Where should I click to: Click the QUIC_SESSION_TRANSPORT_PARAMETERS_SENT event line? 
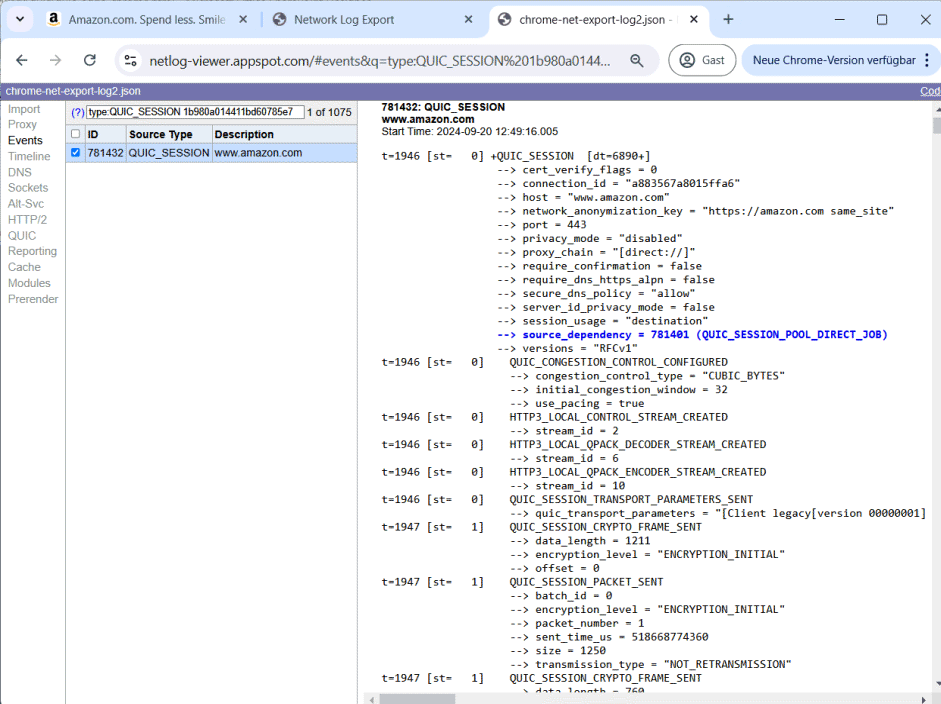point(631,499)
